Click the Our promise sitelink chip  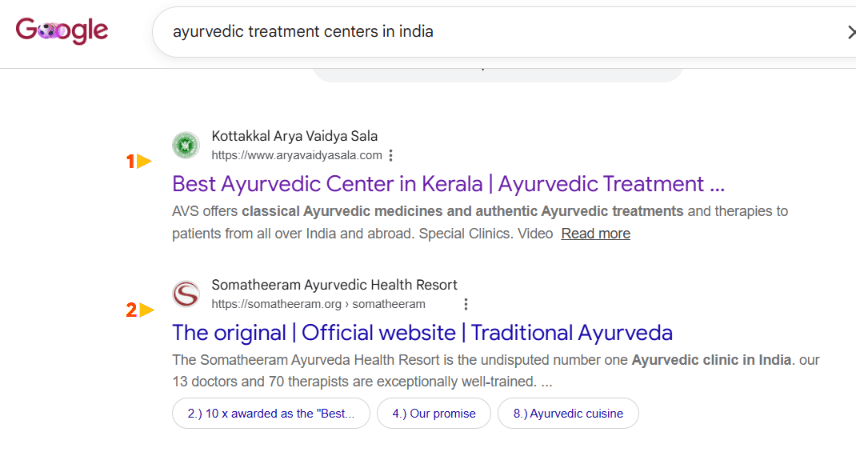434,414
